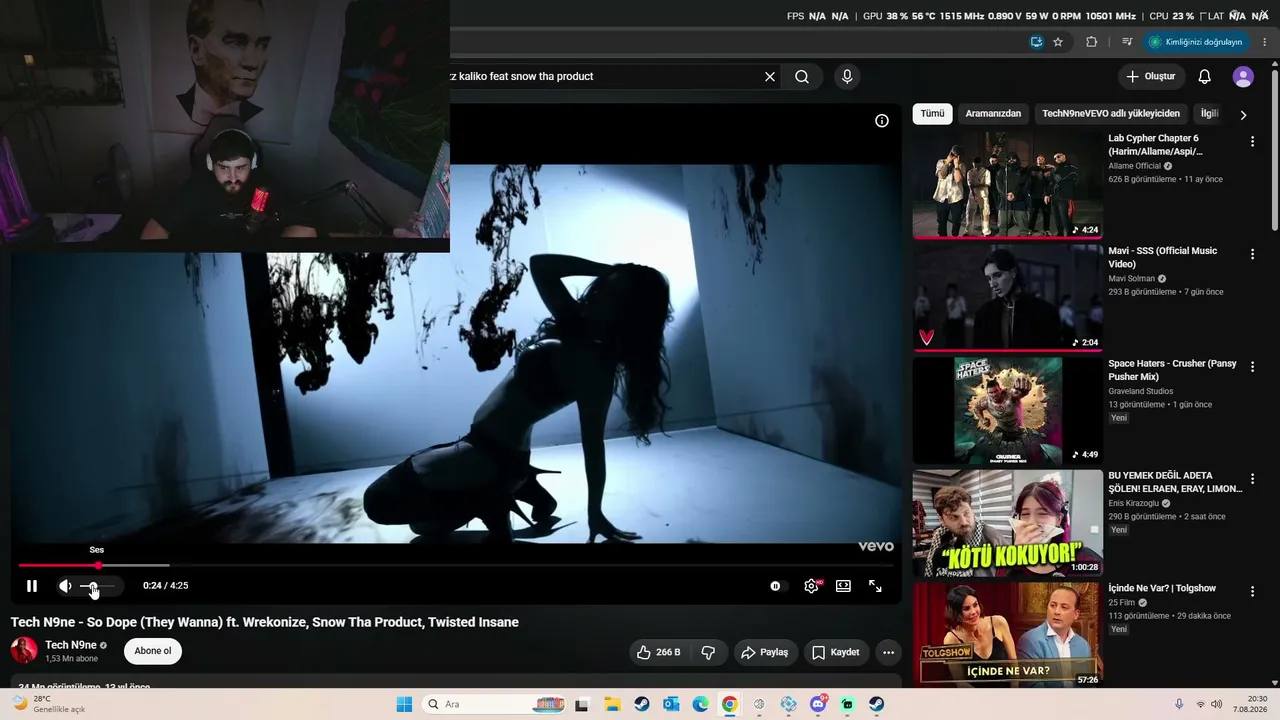Save the video with Kaydet

pos(836,652)
